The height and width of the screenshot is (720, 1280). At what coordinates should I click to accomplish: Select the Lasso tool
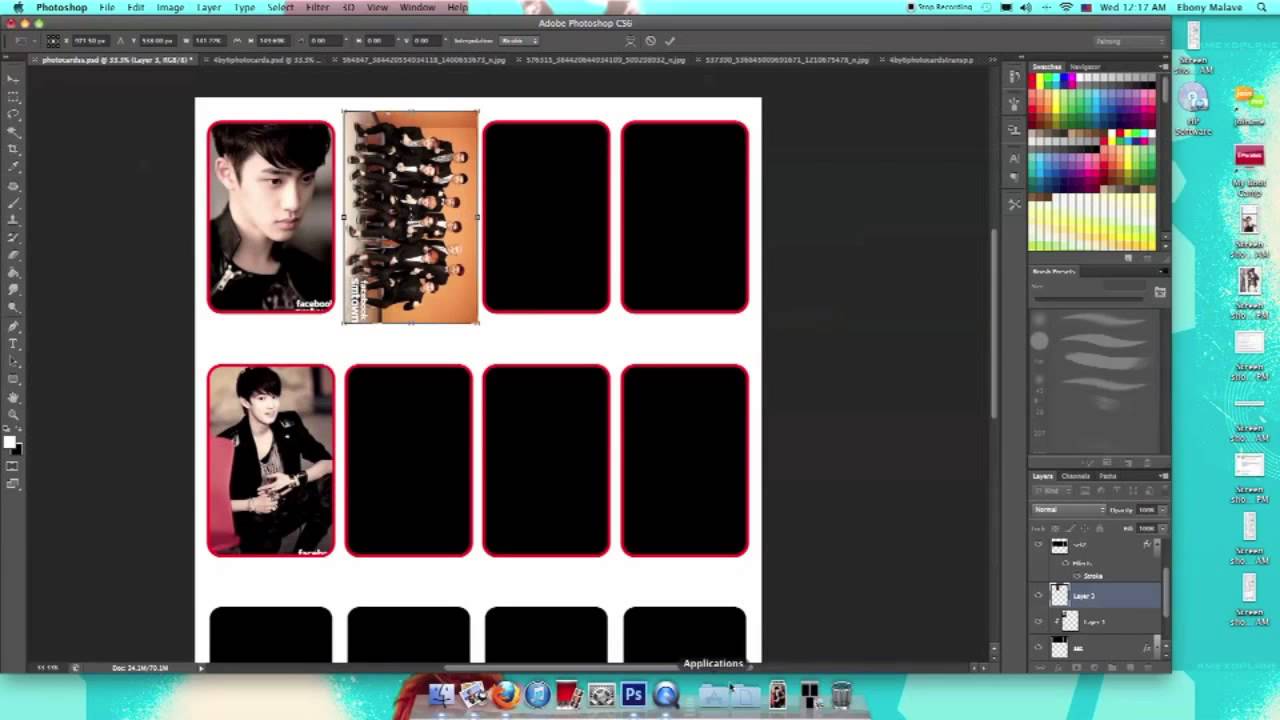coord(13,114)
